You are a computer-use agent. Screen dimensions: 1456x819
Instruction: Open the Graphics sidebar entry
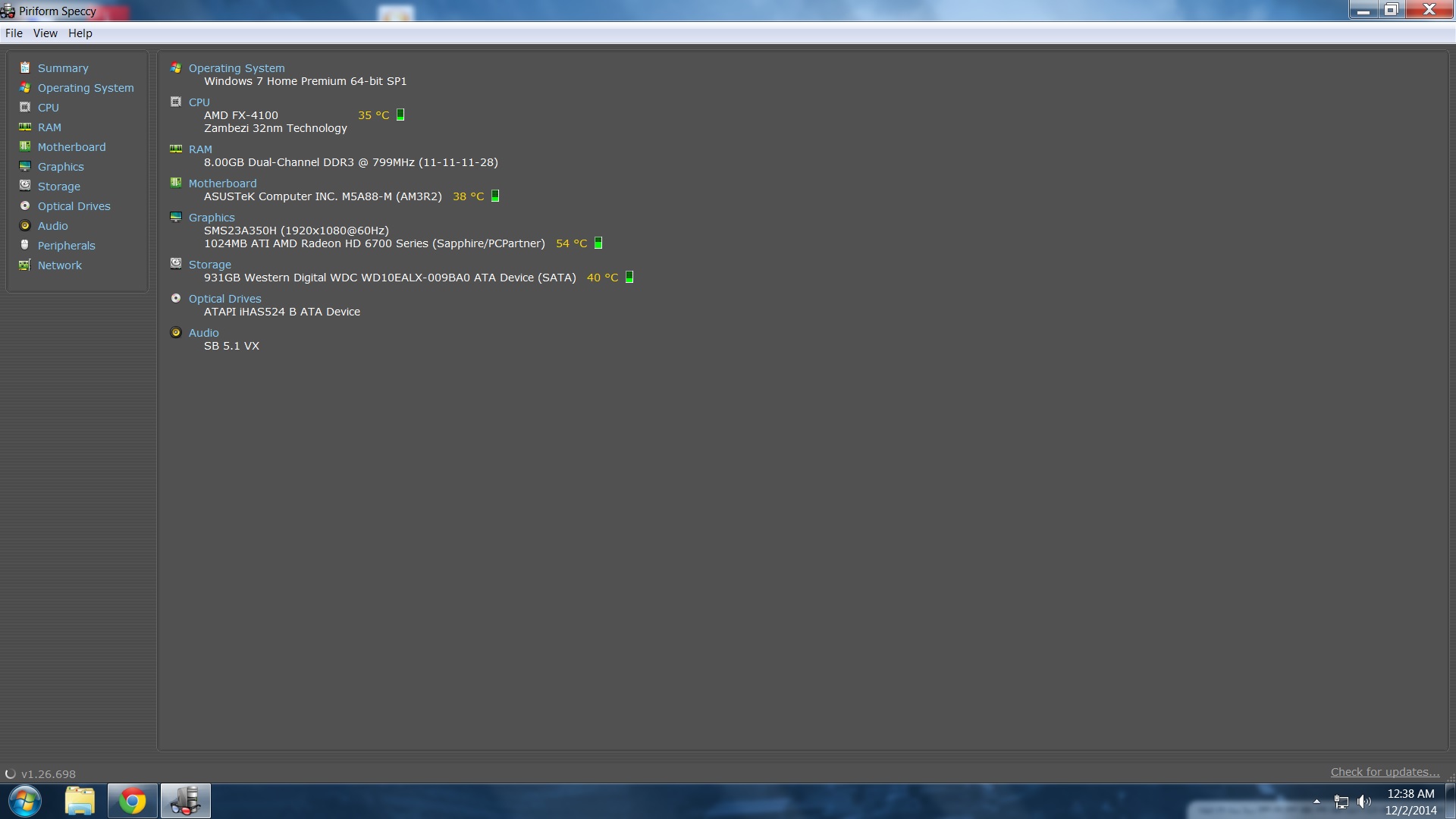[x=61, y=167]
